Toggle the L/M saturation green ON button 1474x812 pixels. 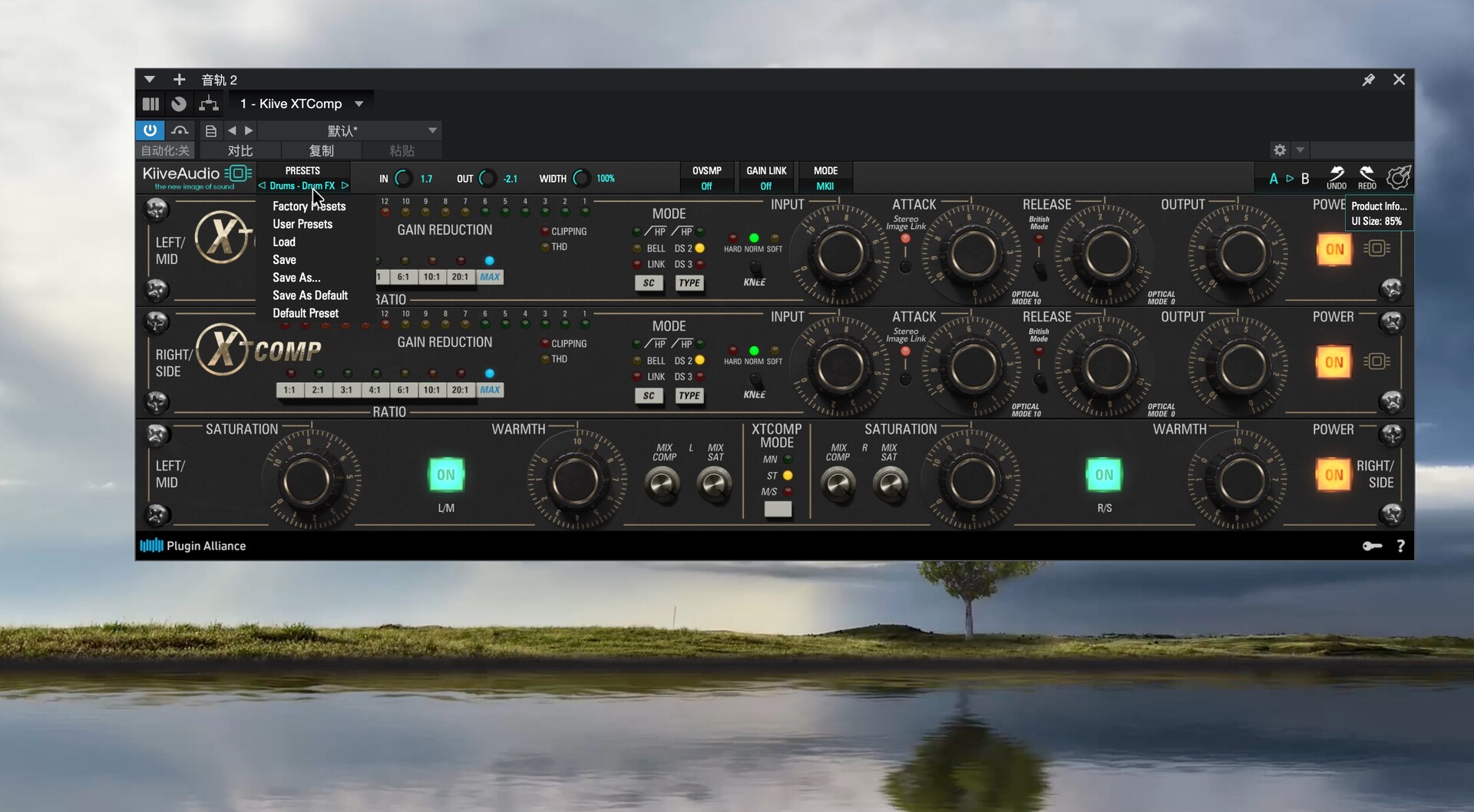(x=446, y=475)
